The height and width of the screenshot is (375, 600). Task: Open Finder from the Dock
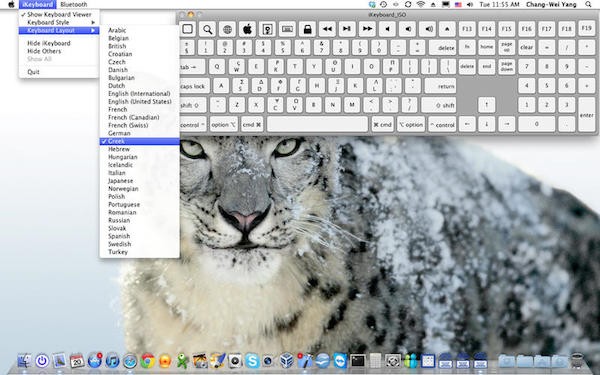24,360
